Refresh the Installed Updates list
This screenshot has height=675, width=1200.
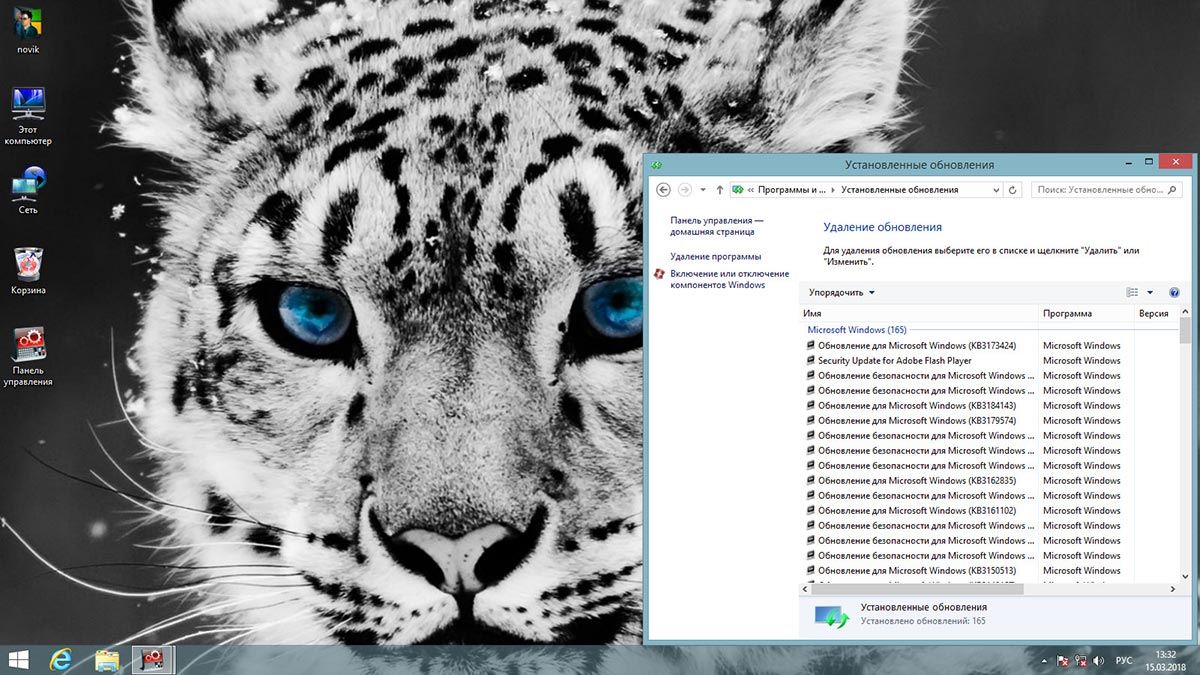[x=1013, y=189]
